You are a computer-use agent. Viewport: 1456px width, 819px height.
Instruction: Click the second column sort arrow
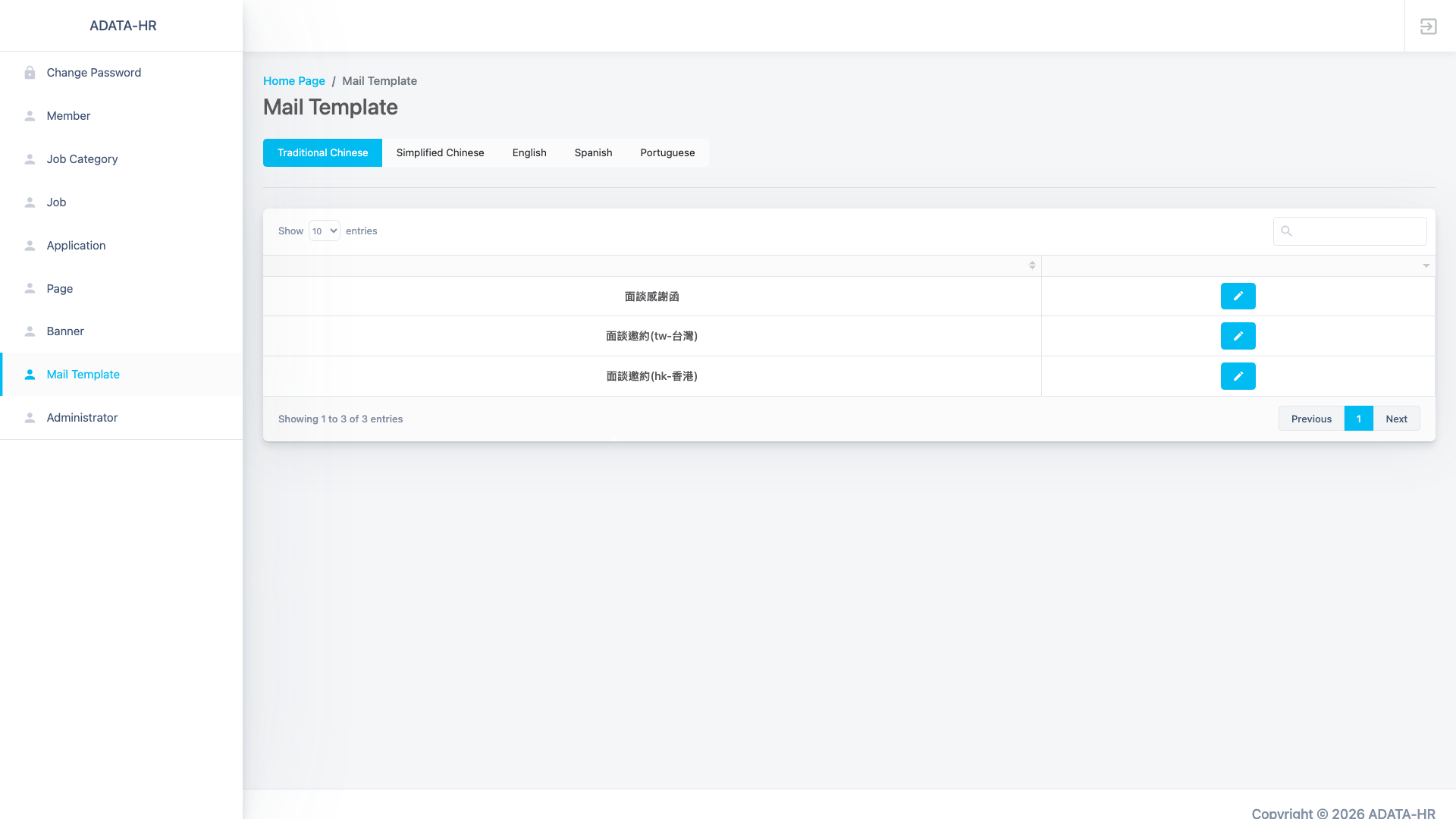(x=1426, y=265)
